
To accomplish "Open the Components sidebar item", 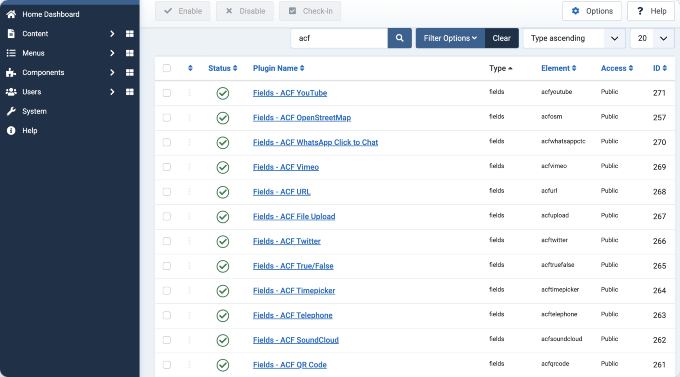I will (x=43, y=72).
